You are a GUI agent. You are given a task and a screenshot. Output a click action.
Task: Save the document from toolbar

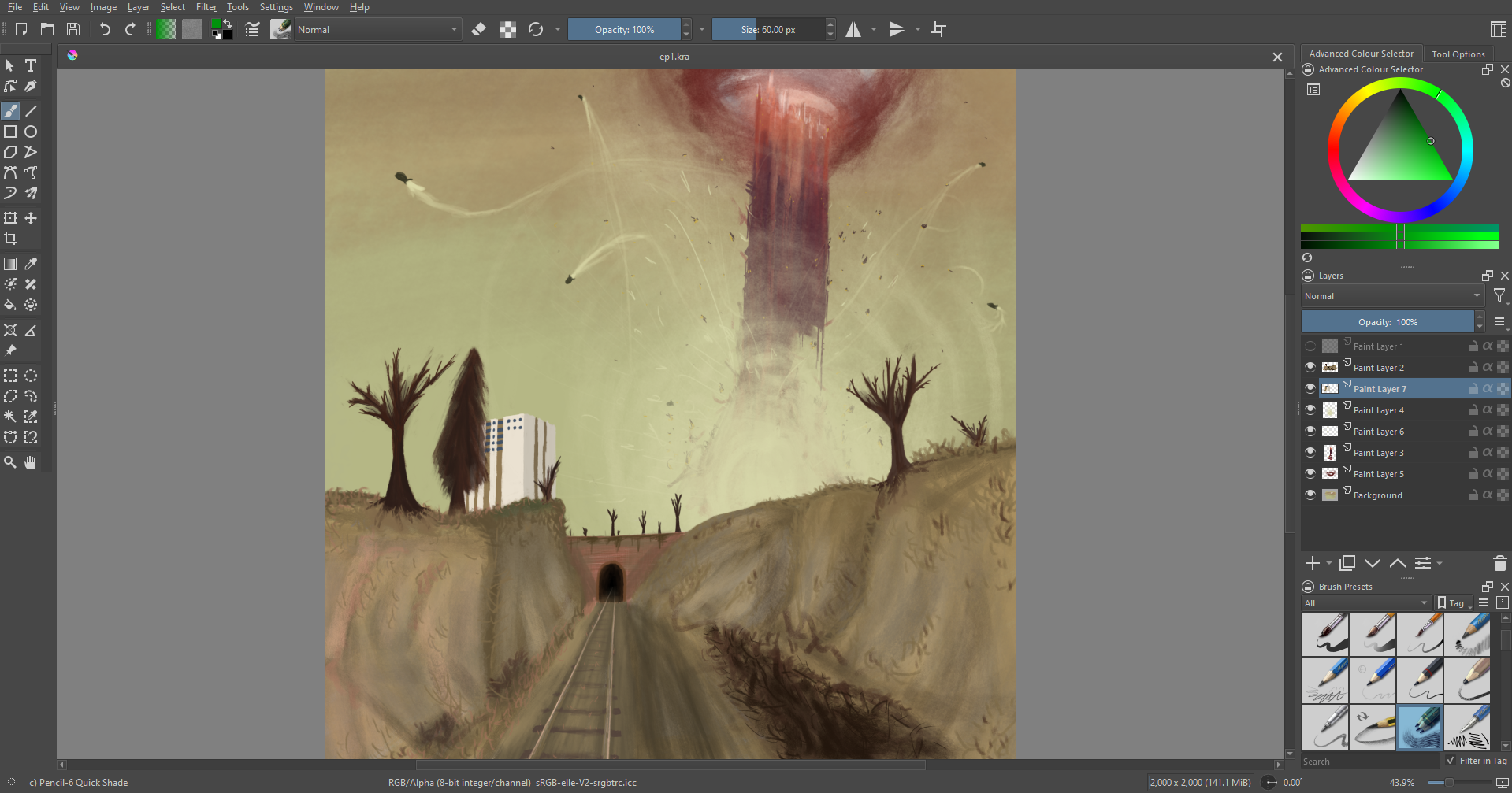pyautogui.click(x=73, y=29)
